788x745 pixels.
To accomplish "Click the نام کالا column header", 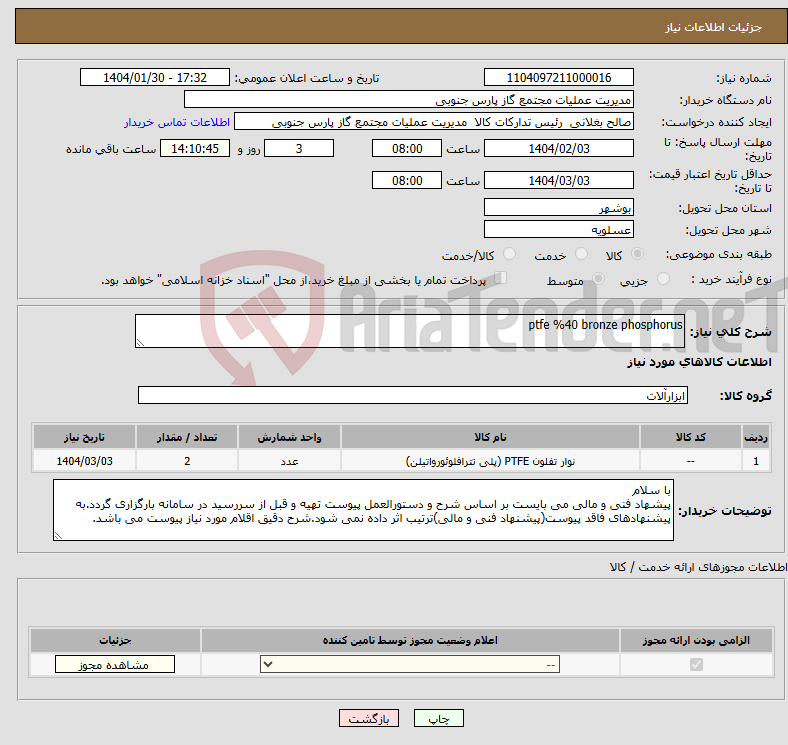I will pyautogui.click(x=490, y=437).
